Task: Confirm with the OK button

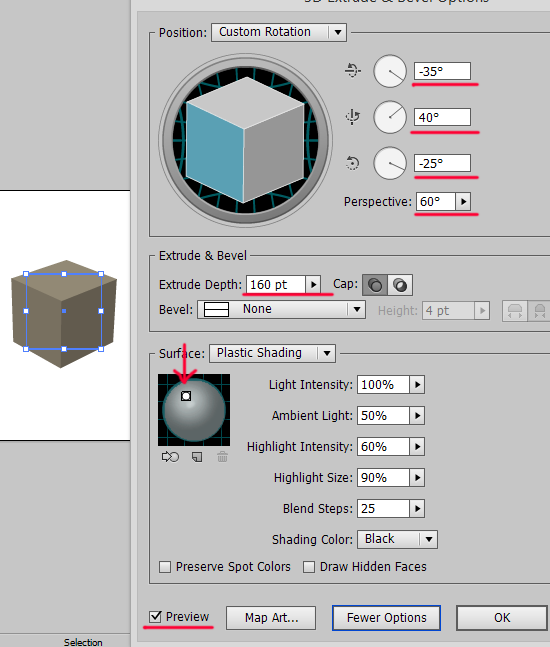Action: pyautogui.click(x=502, y=618)
